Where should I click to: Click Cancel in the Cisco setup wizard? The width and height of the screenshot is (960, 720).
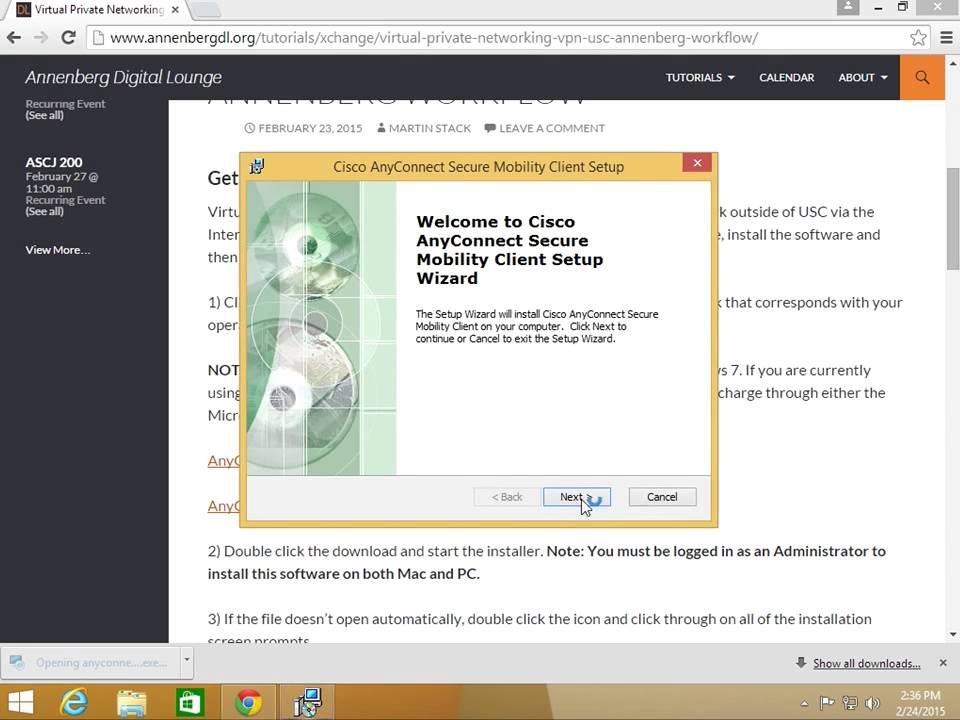pos(662,497)
